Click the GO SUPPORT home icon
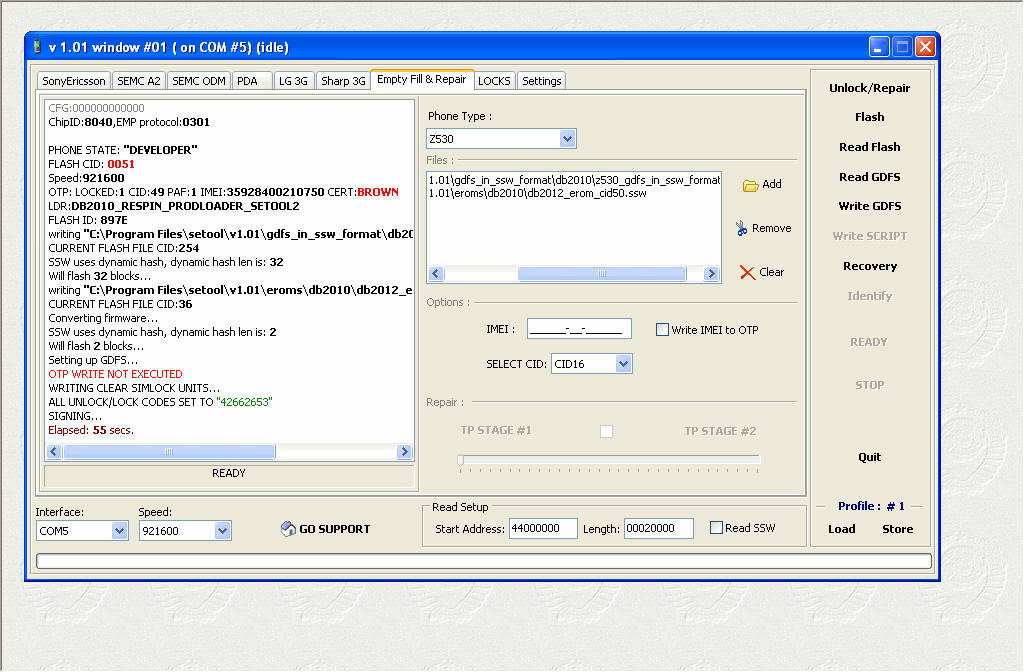 (x=288, y=529)
